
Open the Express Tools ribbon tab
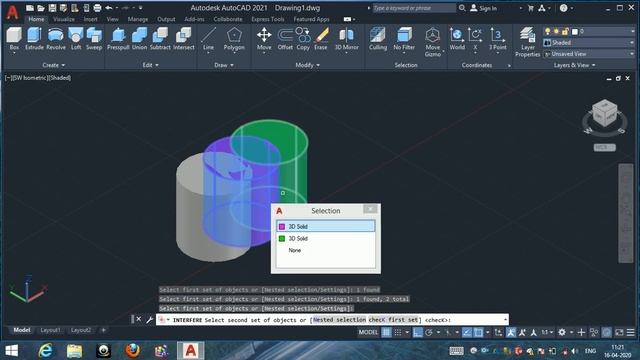pos(268,19)
